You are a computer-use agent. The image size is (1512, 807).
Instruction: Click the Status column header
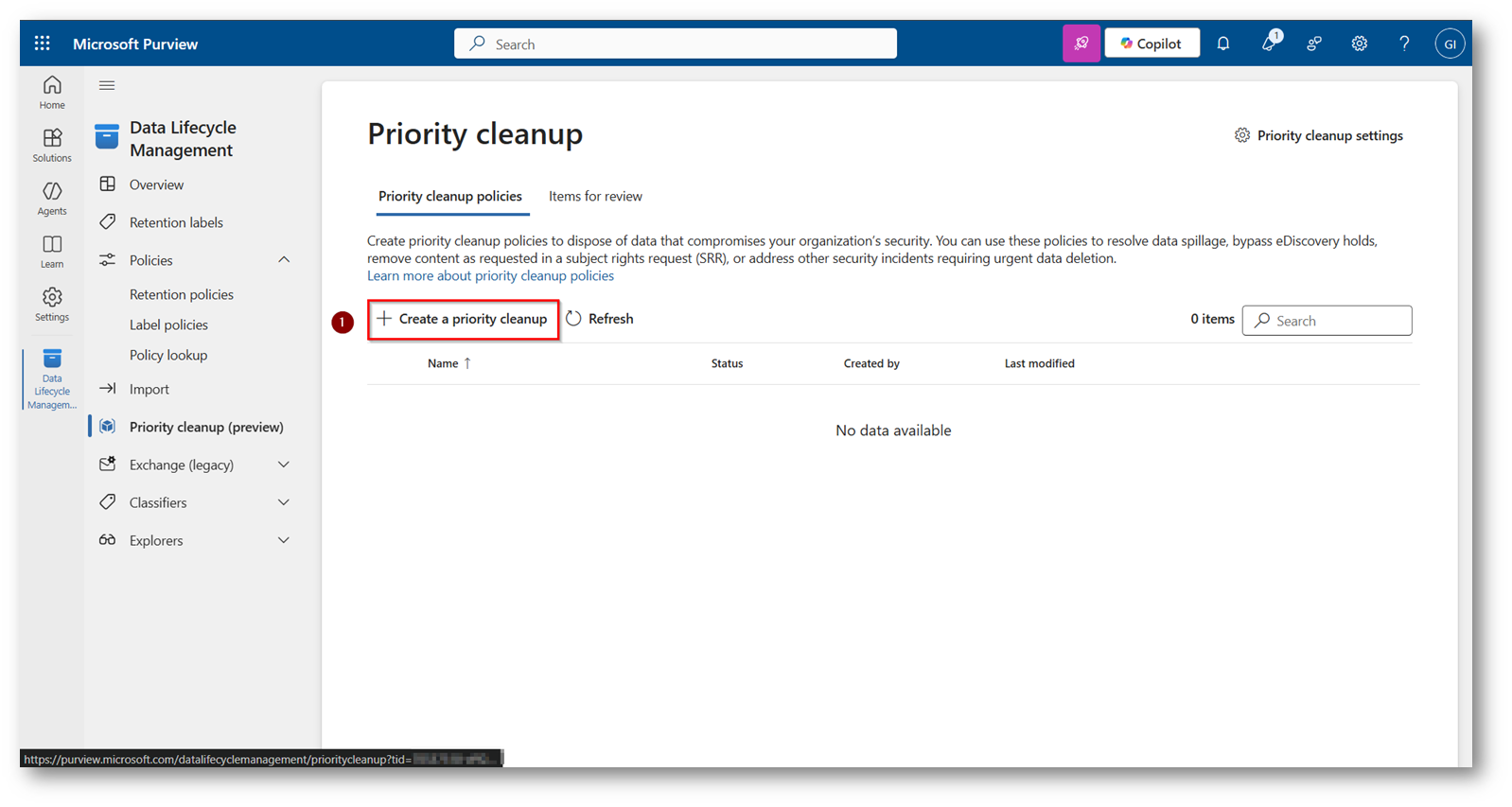[x=727, y=363]
